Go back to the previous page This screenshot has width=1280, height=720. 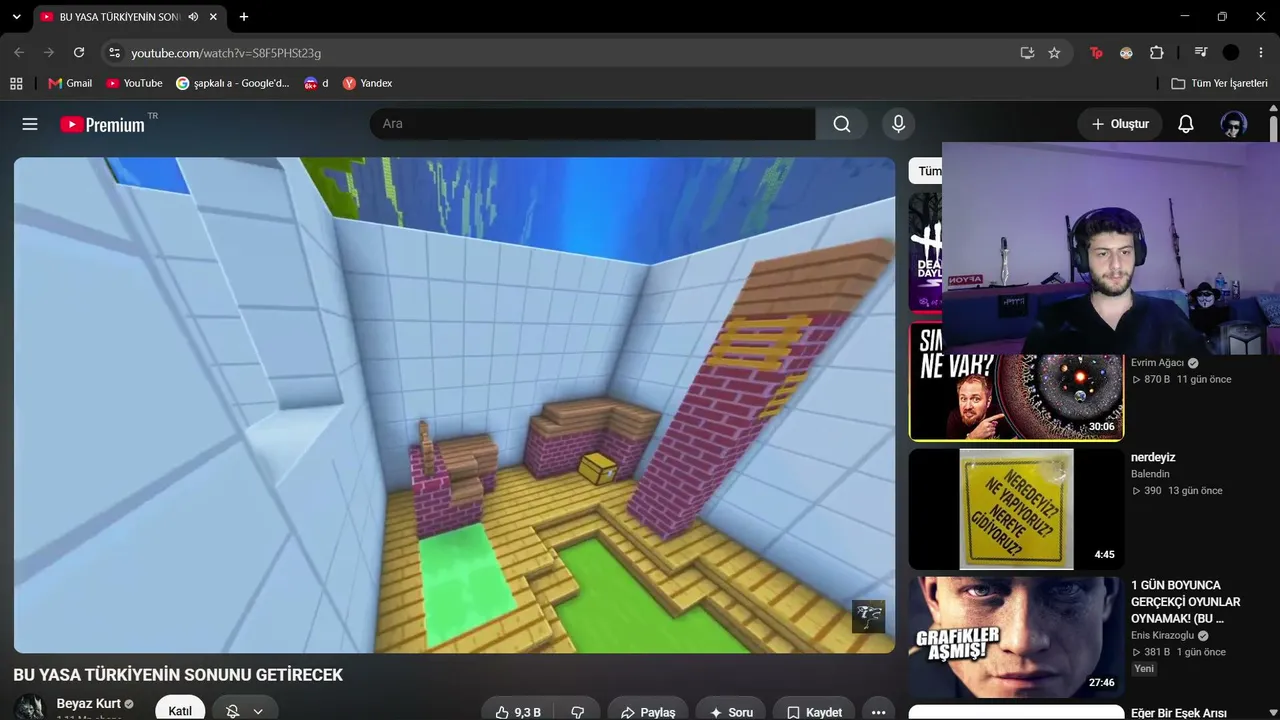19,52
